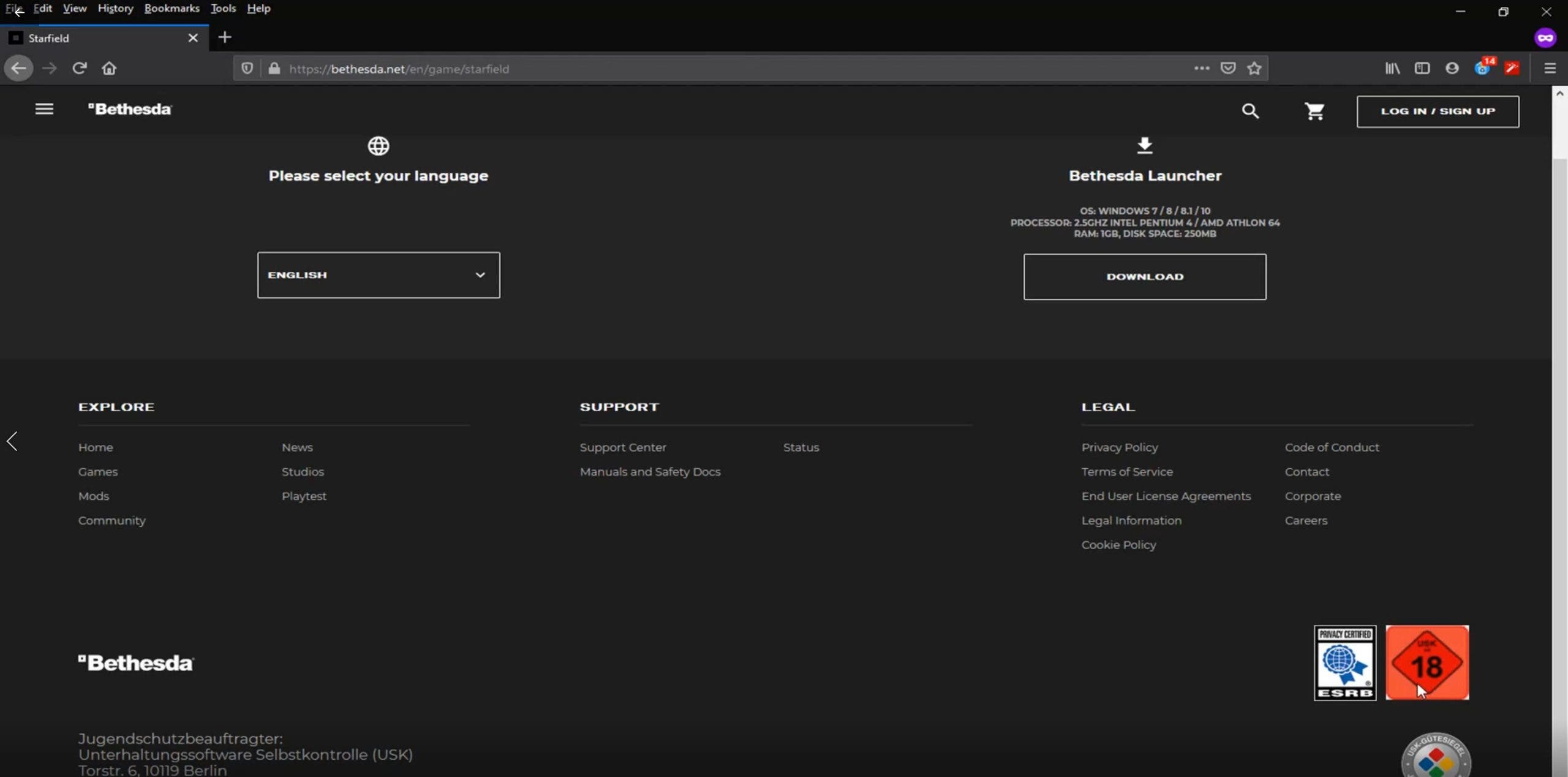The width and height of the screenshot is (1568, 777).
Task: Reload the current page
Action: [80, 68]
